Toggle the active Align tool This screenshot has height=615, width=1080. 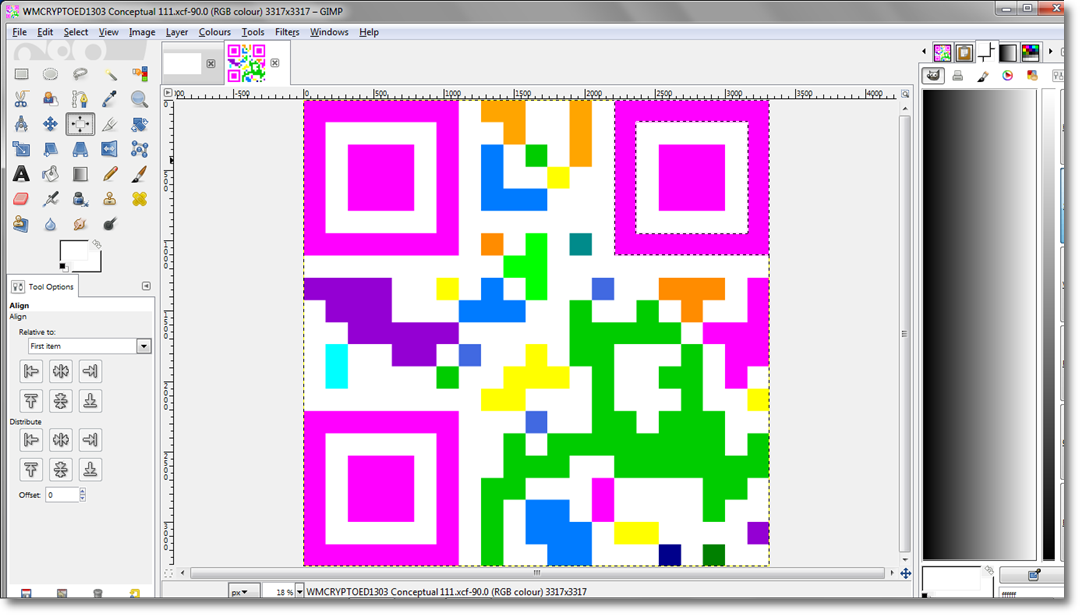(80, 124)
